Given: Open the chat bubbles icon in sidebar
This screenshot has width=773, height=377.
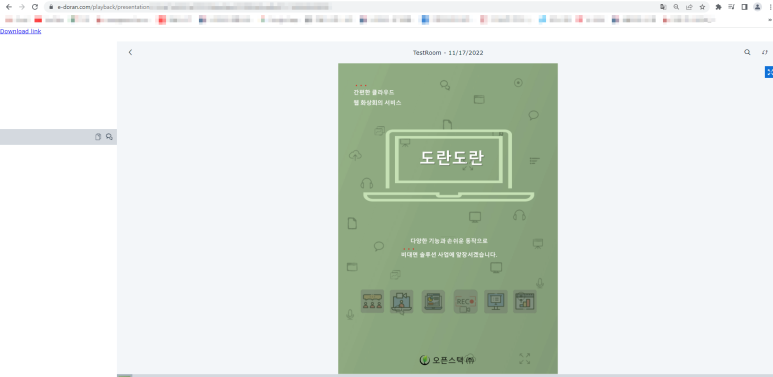Looking at the screenshot, I should pyautogui.click(x=109, y=137).
